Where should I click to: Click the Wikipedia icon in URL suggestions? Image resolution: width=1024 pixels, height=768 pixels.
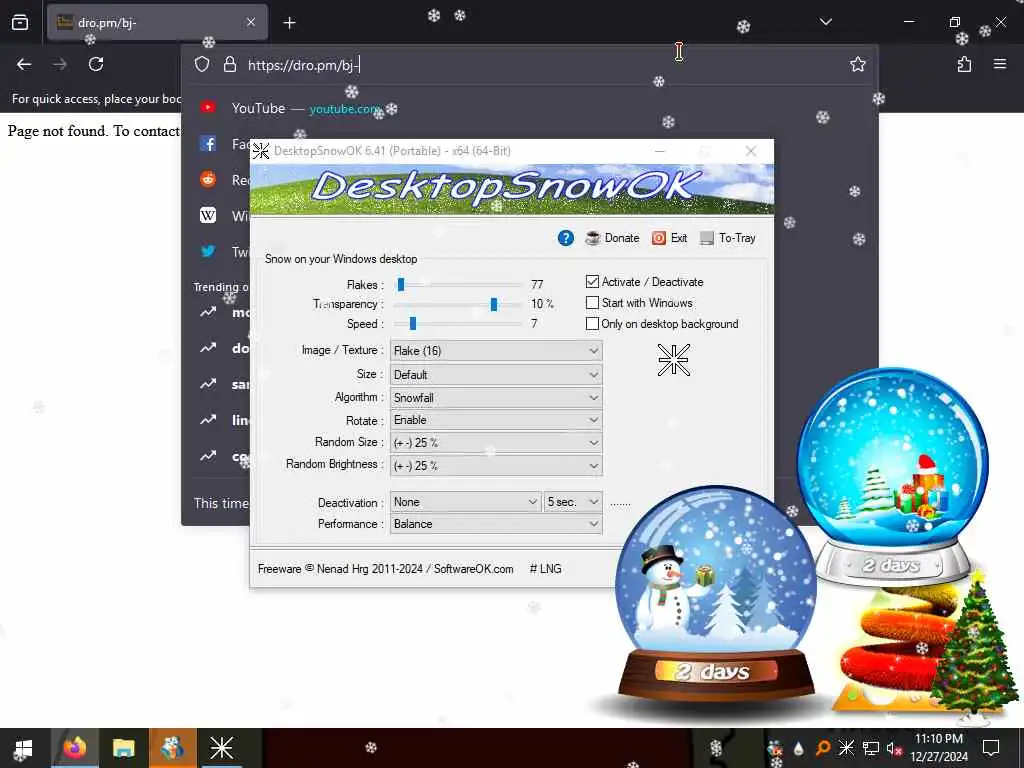pyautogui.click(x=208, y=216)
